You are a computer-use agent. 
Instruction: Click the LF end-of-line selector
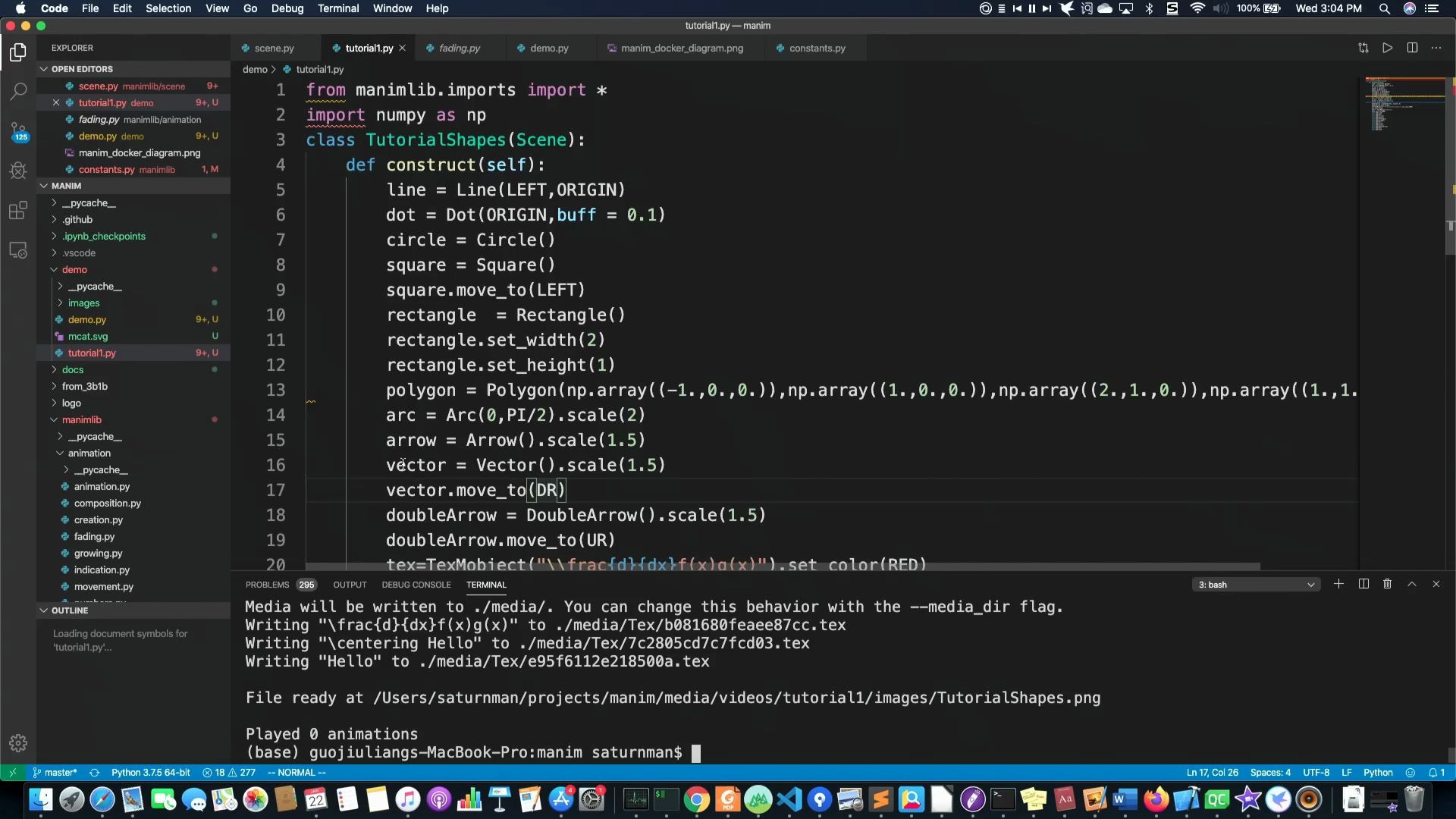[x=1347, y=773]
